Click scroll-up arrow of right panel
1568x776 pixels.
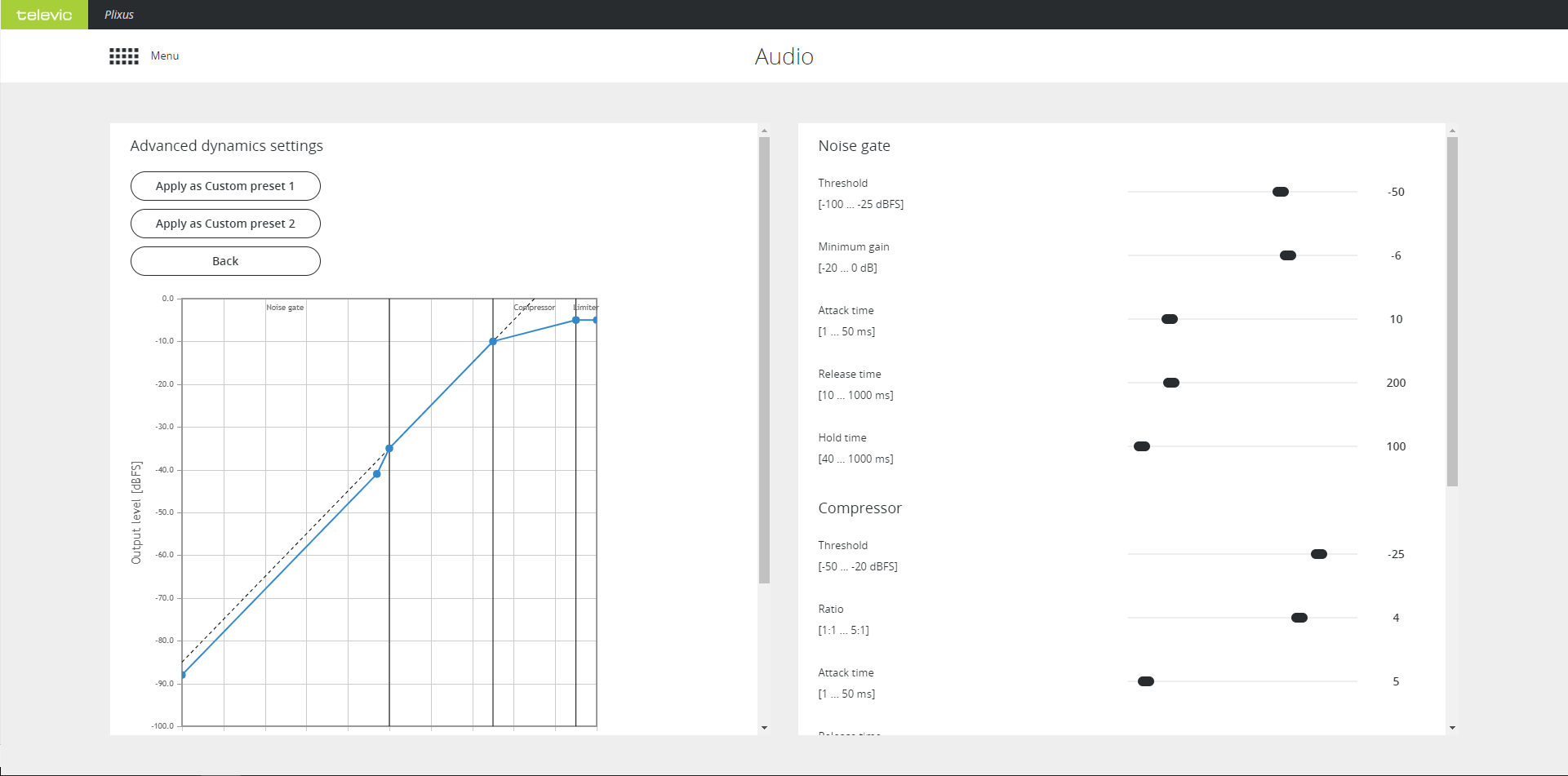point(1452,131)
